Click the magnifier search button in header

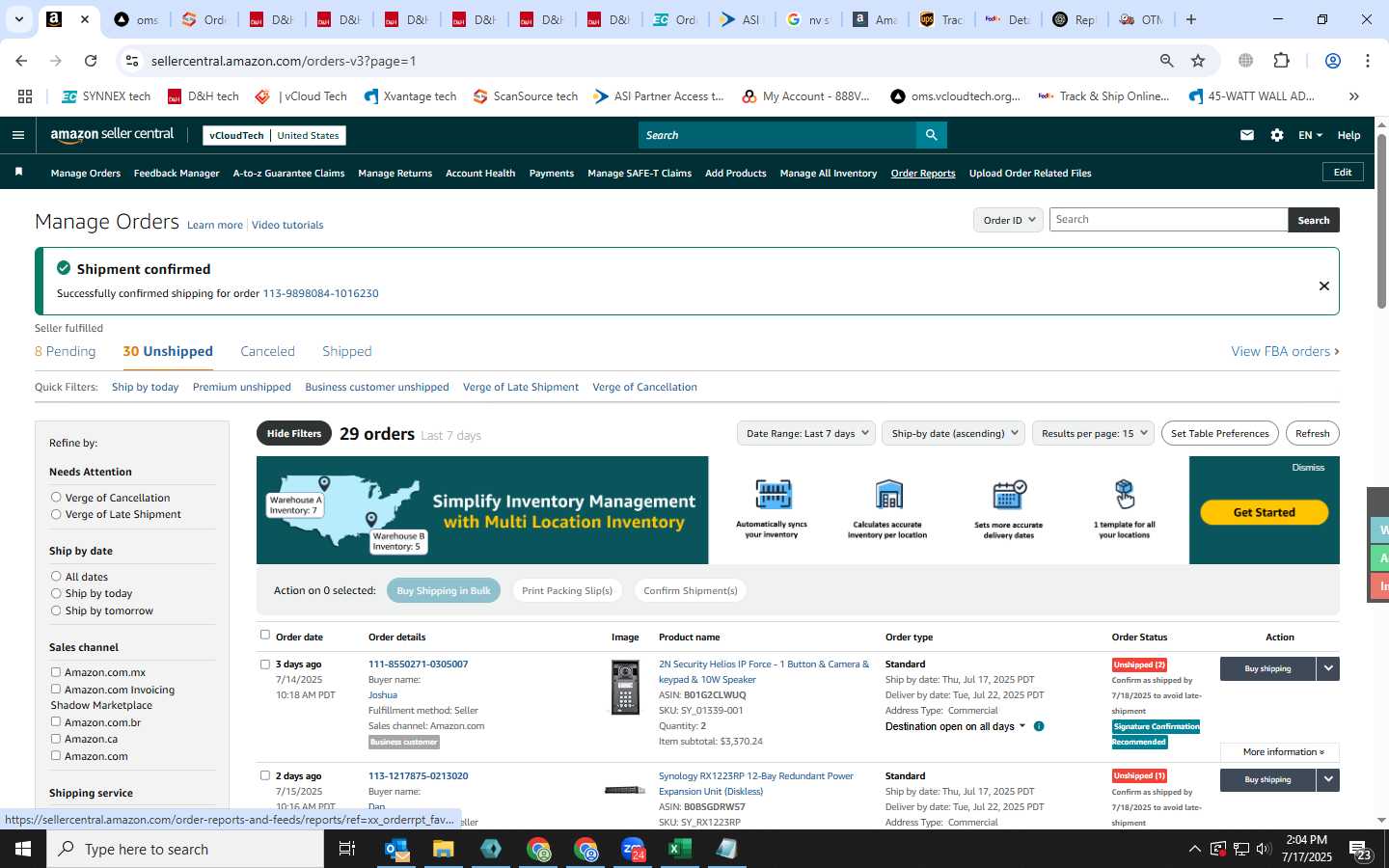tap(931, 135)
